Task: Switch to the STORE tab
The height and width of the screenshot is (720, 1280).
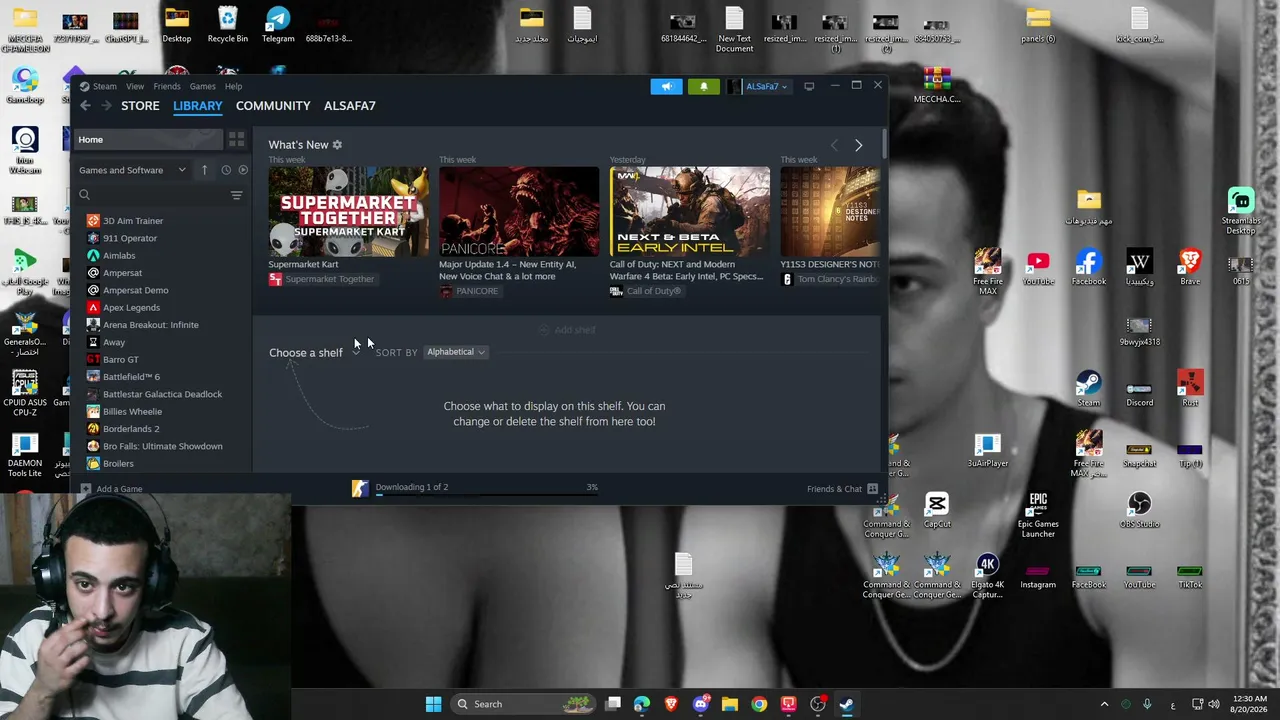Action: [140, 106]
